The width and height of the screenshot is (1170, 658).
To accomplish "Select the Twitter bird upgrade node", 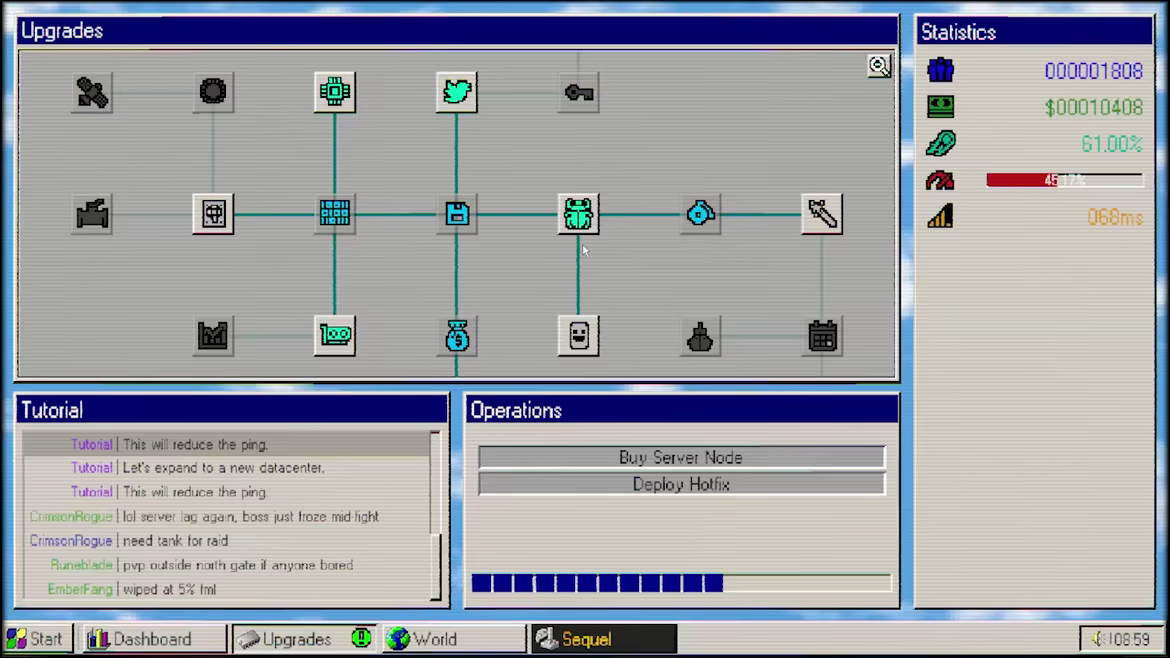I will coord(456,92).
